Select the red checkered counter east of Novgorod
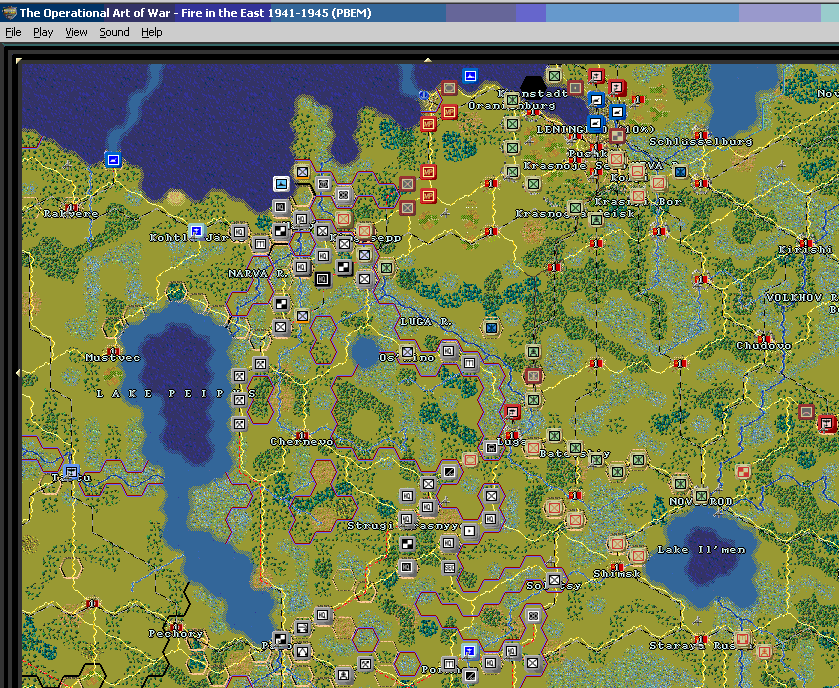This screenshot has height=688, width=840. point(742,472)
